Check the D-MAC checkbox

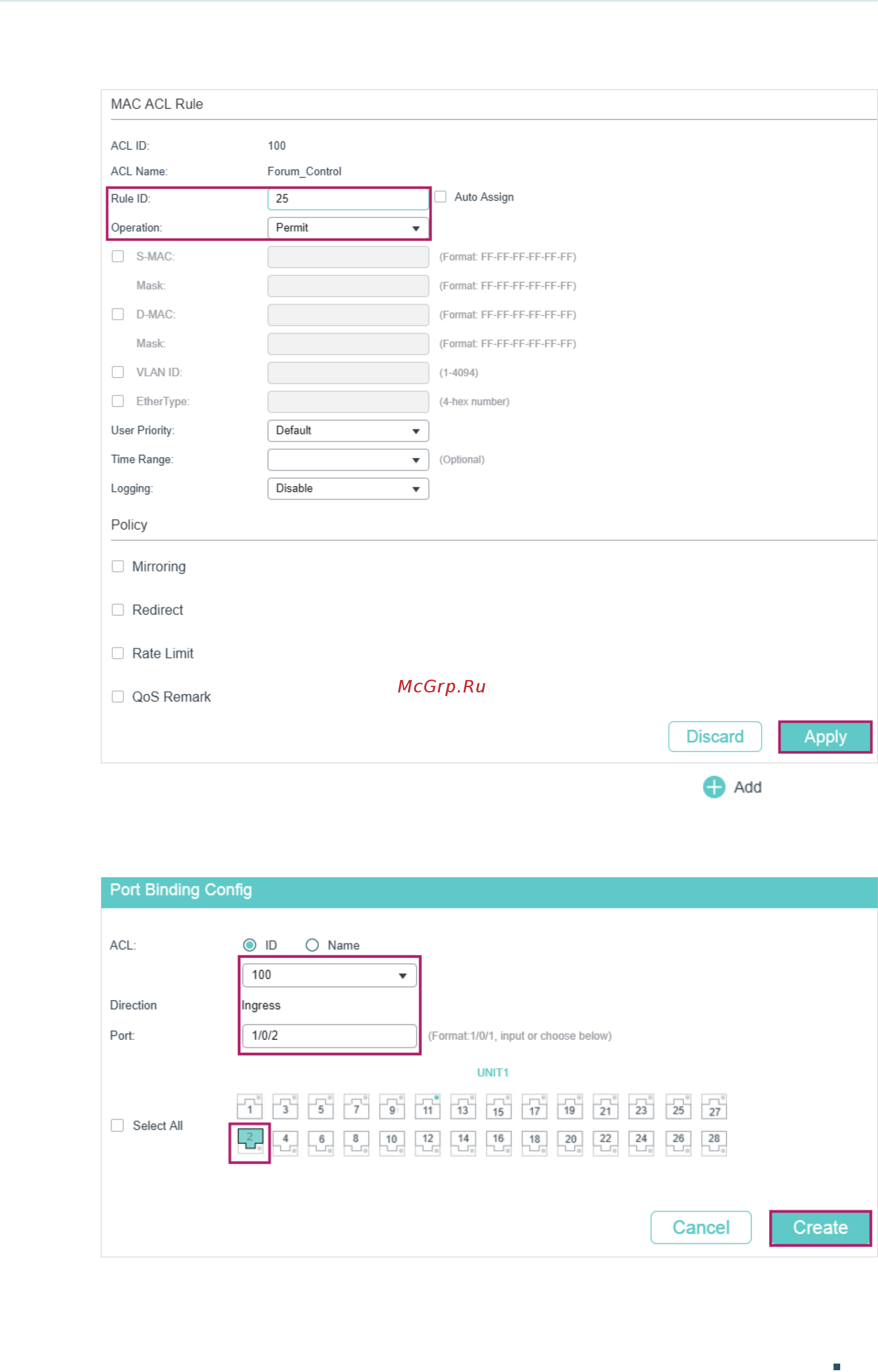pos(118,314)
